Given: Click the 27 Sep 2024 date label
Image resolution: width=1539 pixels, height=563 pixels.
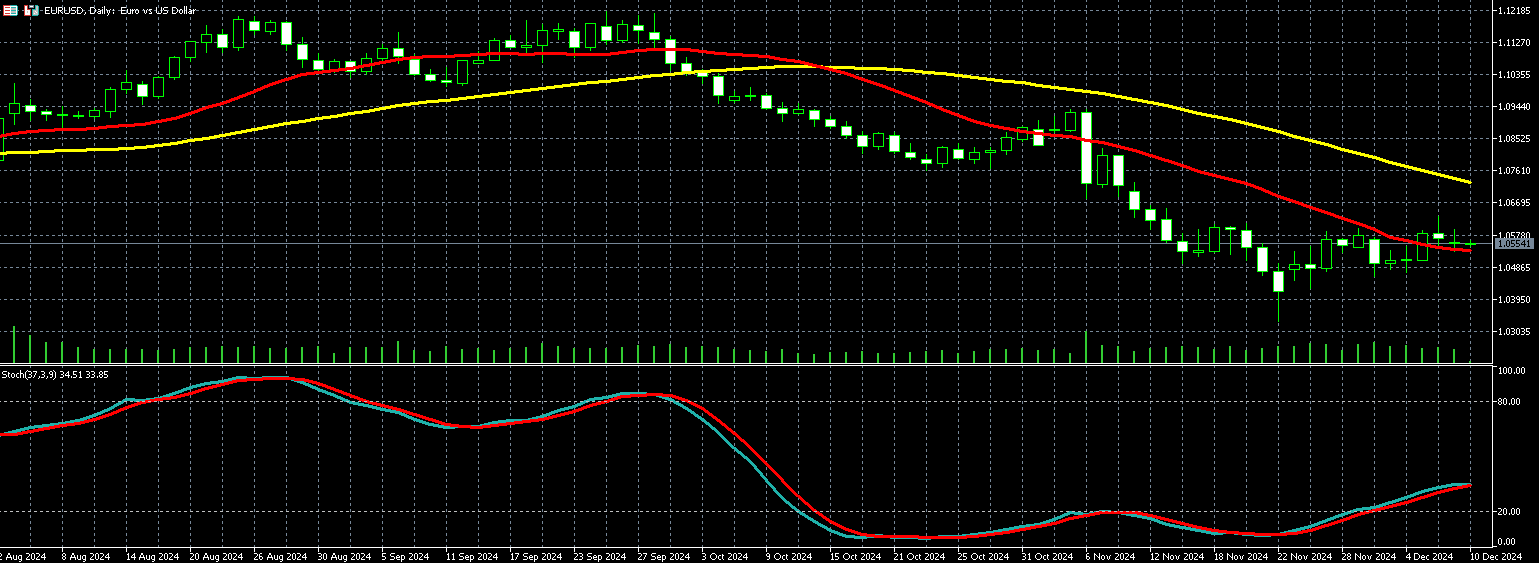Looking at the screenshot, I should [x=665, y=556].
